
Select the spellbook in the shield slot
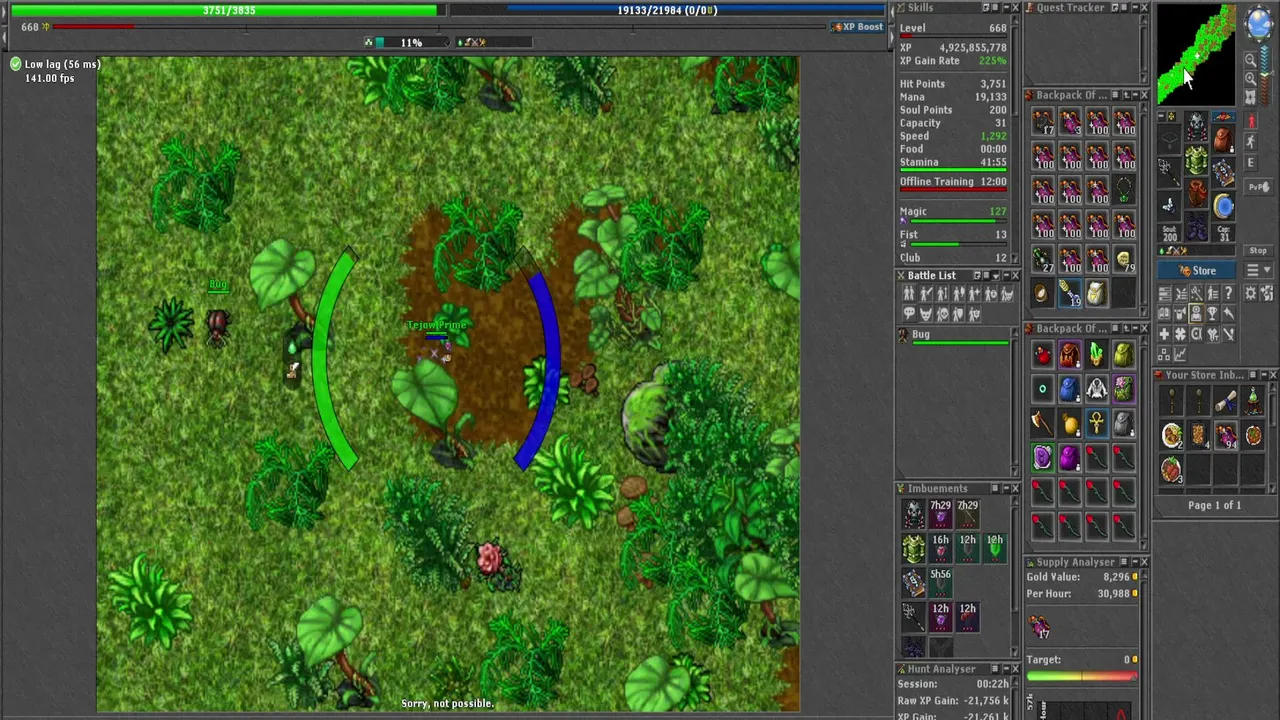click(x=1223, y=172)
